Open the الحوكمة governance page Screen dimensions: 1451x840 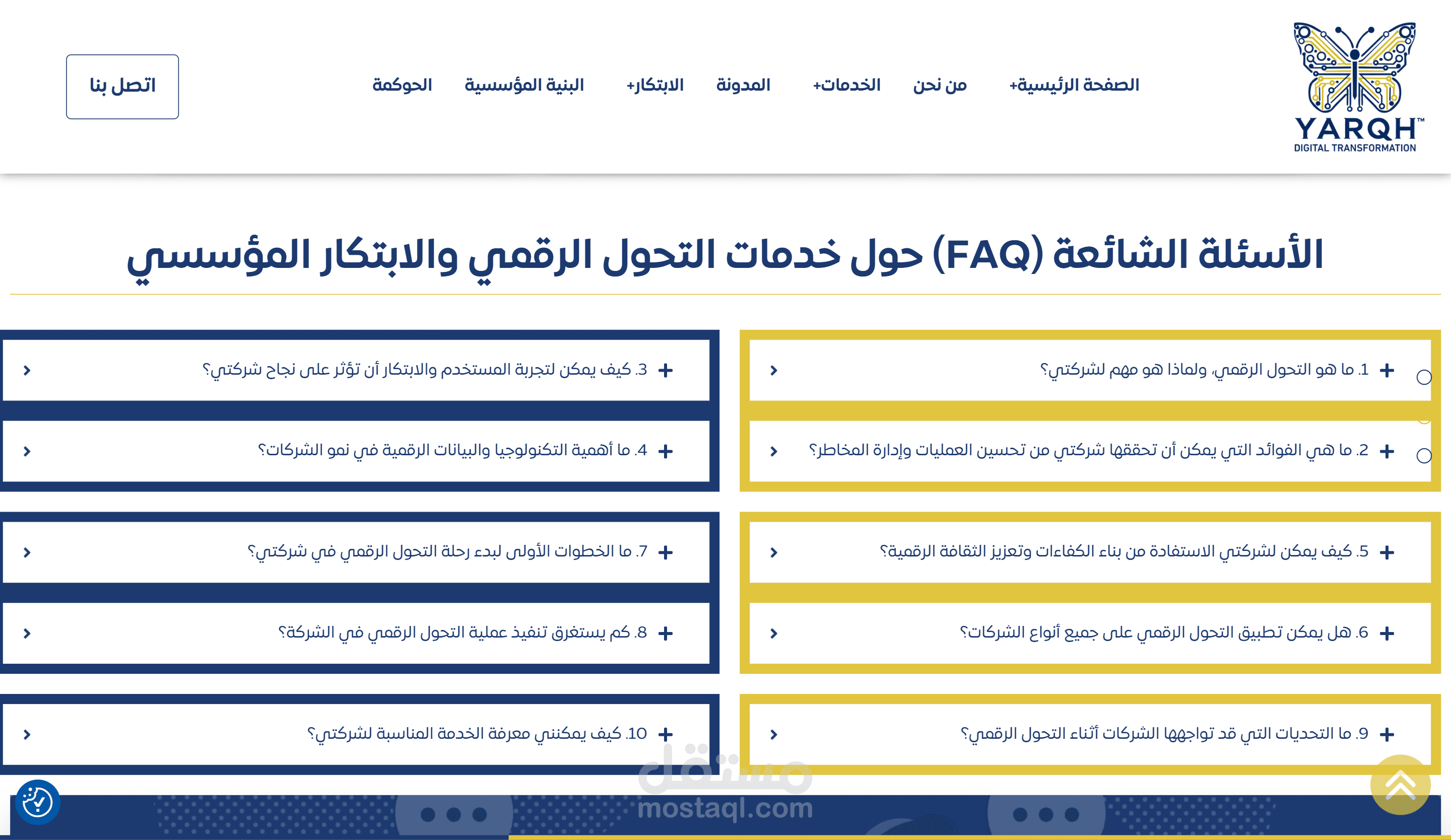[402, 85]
